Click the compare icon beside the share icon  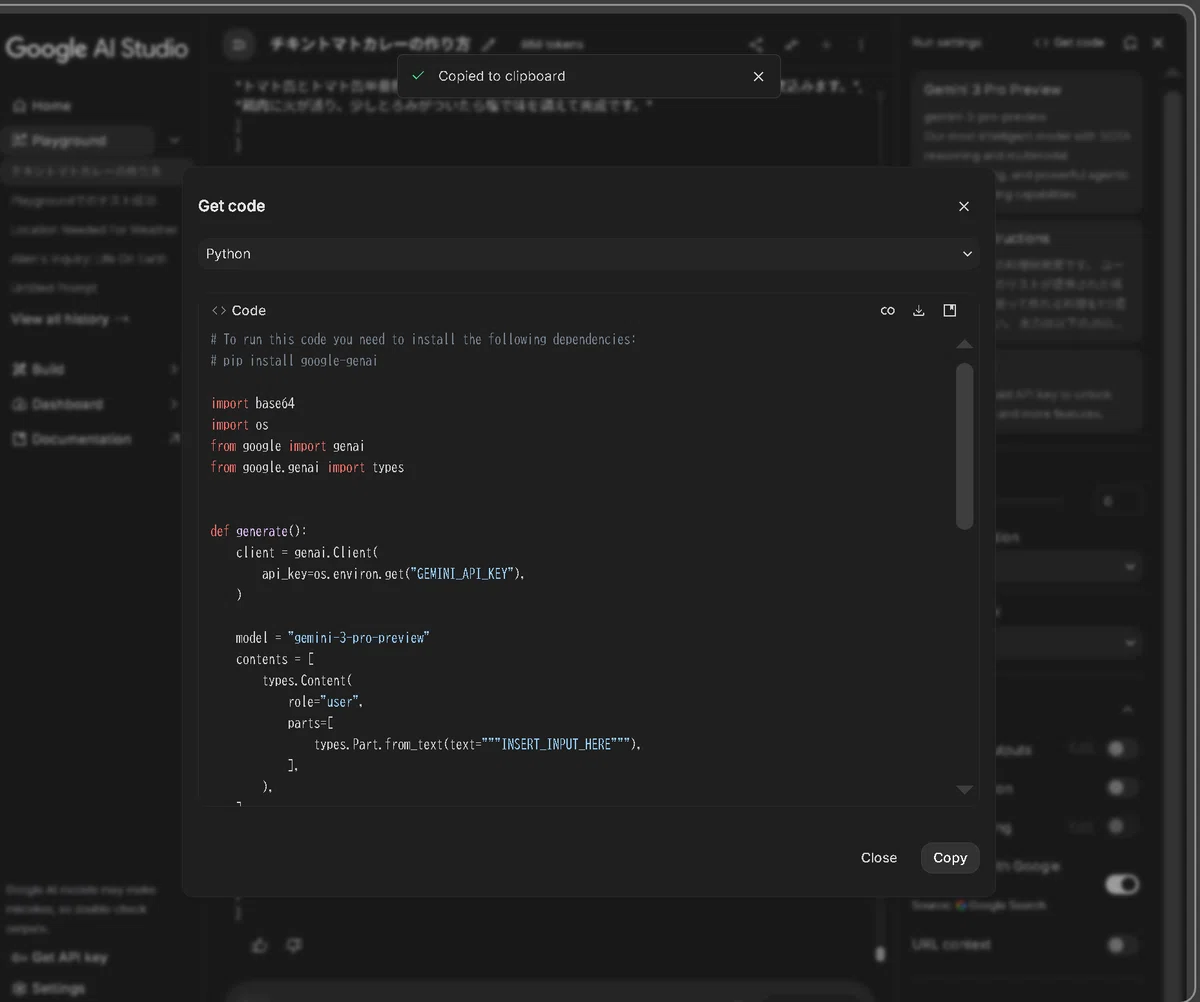coord(791,44)
